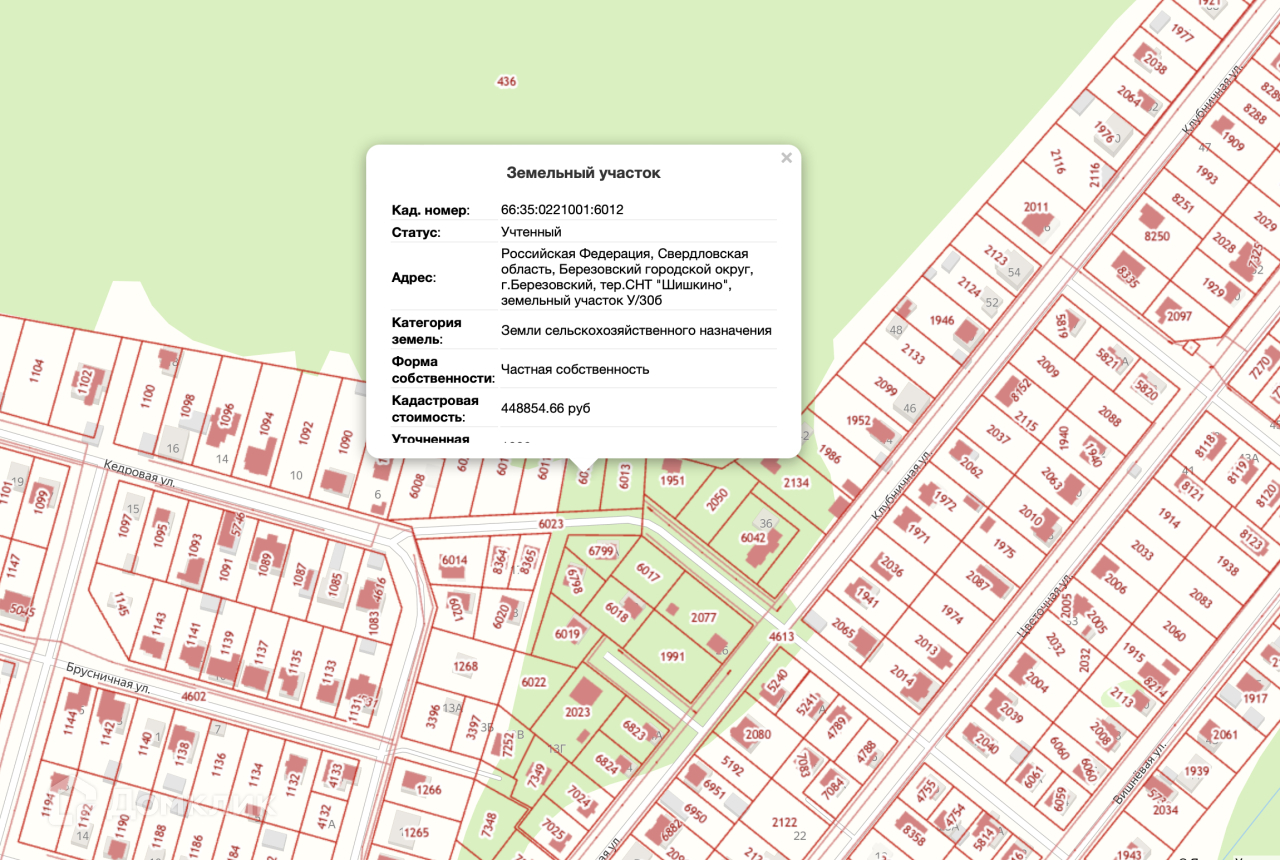
Task: Click on parcel 1268
Action: coord(466,667)
